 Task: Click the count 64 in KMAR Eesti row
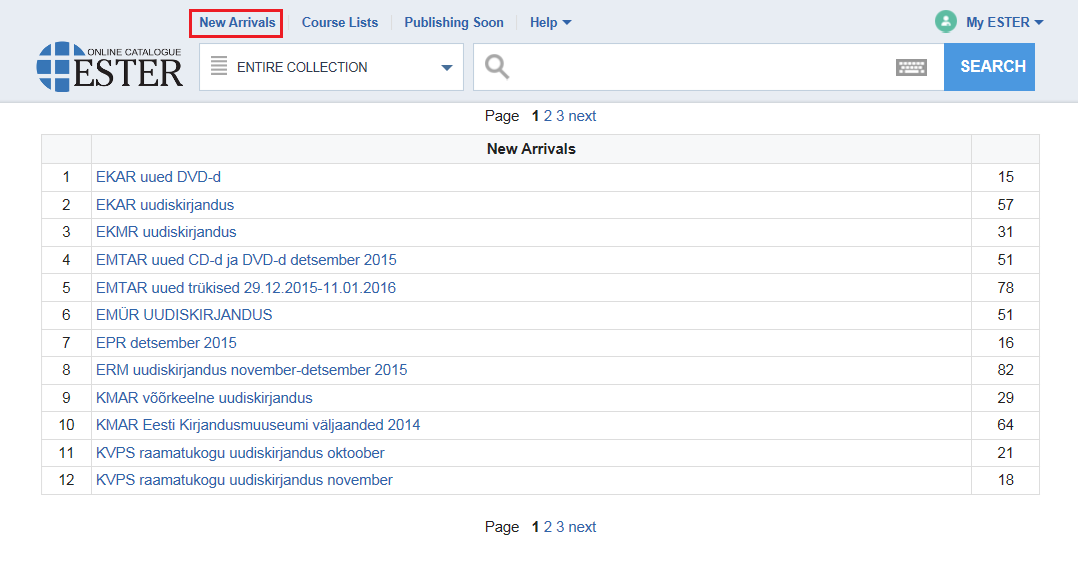coord(1005,425)
